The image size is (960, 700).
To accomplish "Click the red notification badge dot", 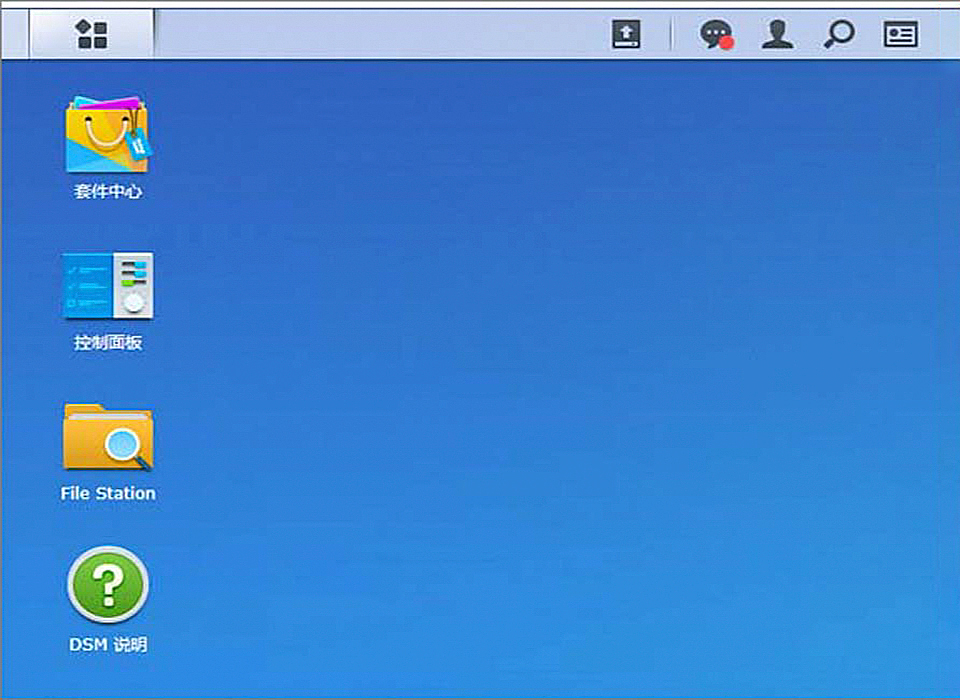I will click(x=726, y=43).
